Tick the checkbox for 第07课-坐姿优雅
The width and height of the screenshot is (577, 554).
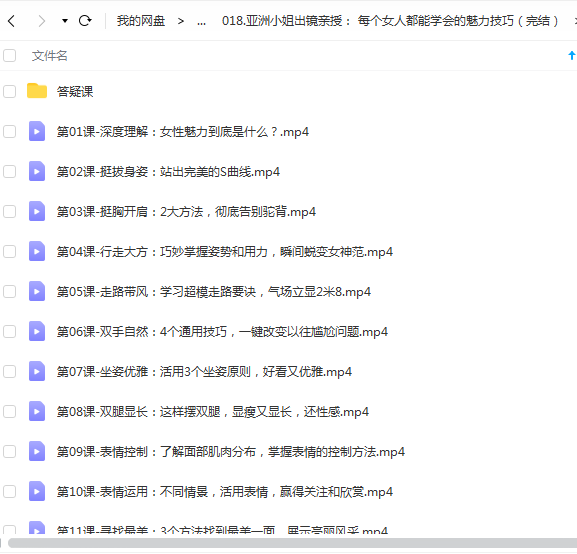pos(10,371)
